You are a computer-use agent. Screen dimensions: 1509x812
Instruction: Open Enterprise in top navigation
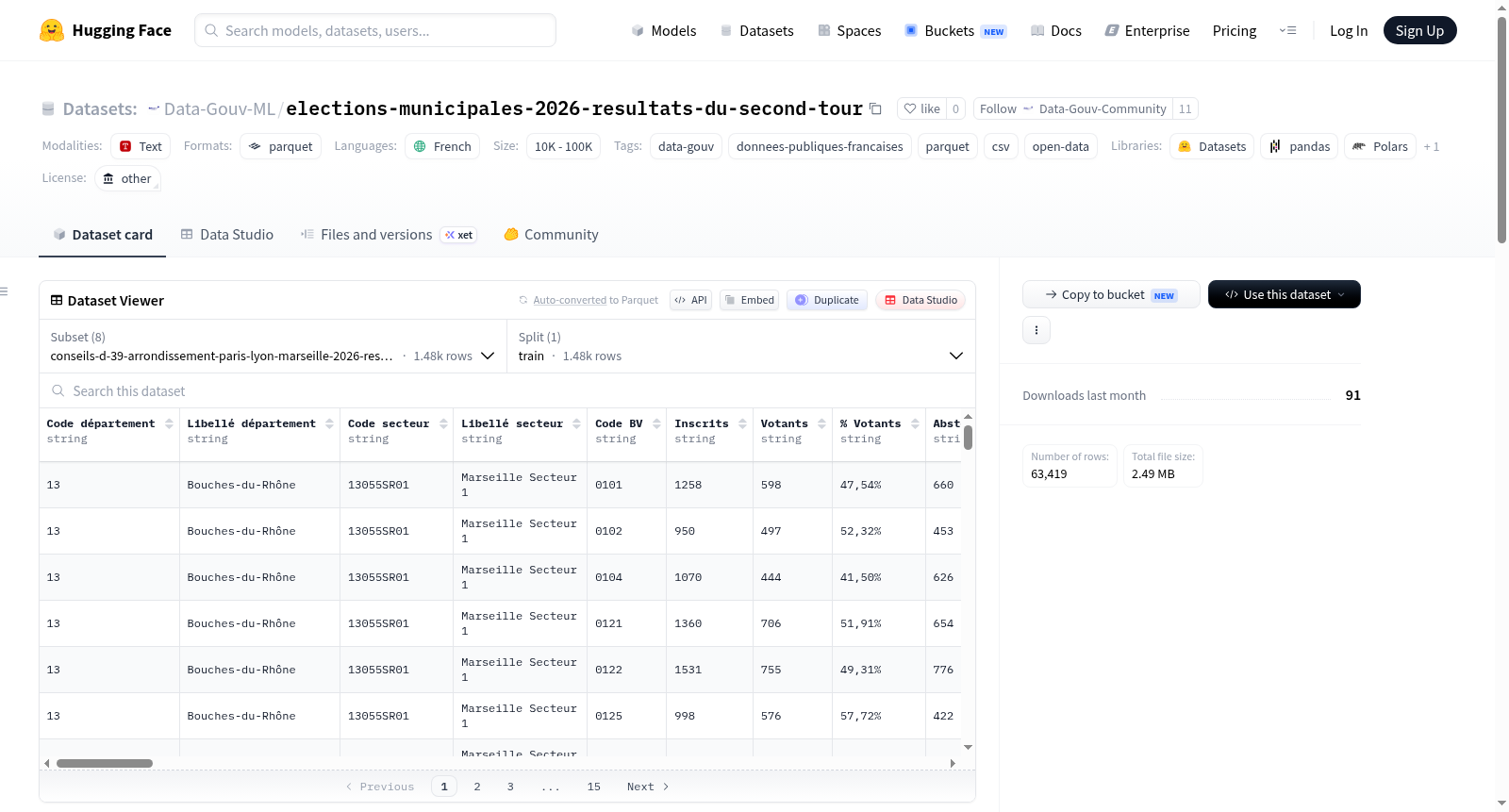coord(1147,30)
